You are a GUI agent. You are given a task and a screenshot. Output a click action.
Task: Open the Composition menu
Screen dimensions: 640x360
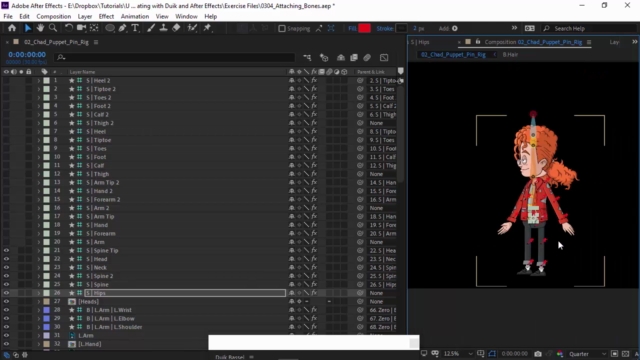pyautogui.click(x=53, y=16)
